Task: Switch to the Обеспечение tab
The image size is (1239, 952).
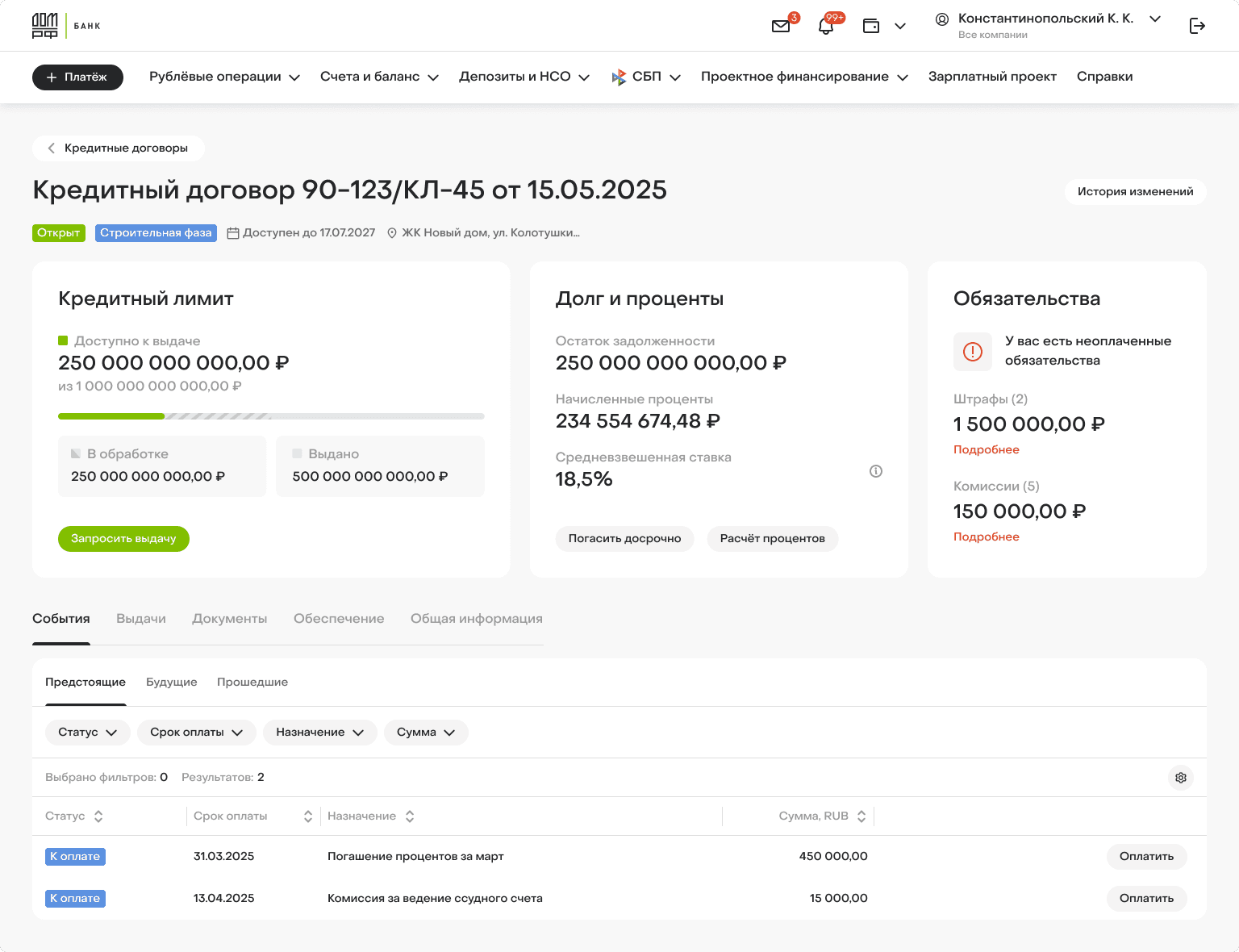Action: click(x=339, y=619)
